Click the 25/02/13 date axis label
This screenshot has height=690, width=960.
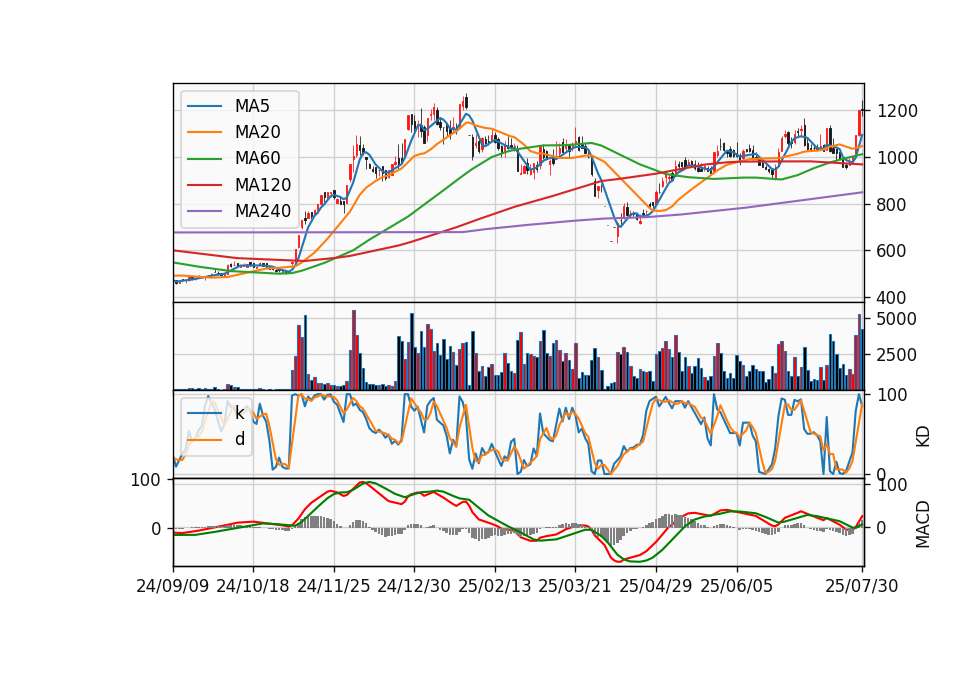coord(495,586)
